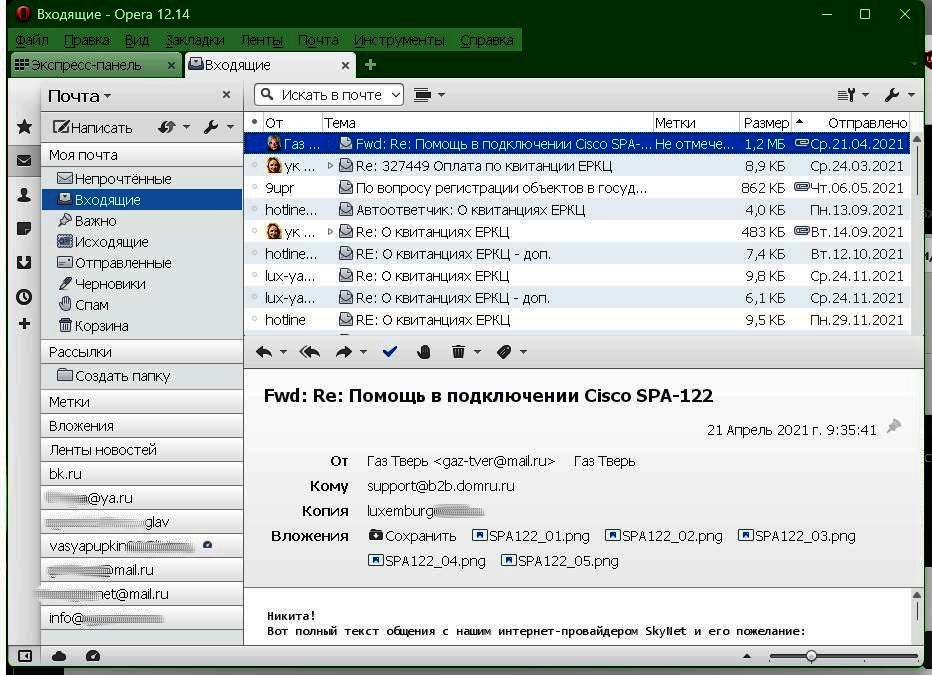Close the Входящие tab
Screen dimensions: 932x675
click(x=345, y=65)
